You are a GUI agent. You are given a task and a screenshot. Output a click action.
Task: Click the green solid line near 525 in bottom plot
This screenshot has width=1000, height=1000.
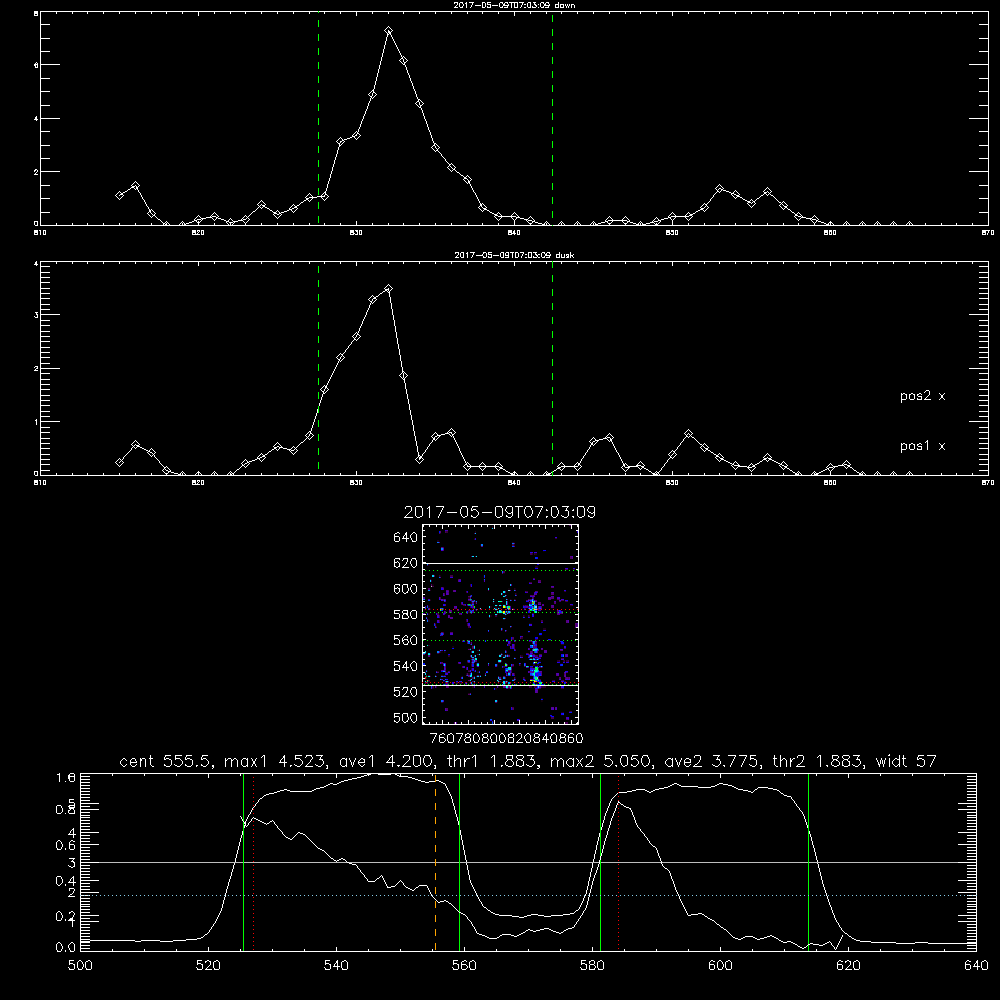tap(243, 861)
